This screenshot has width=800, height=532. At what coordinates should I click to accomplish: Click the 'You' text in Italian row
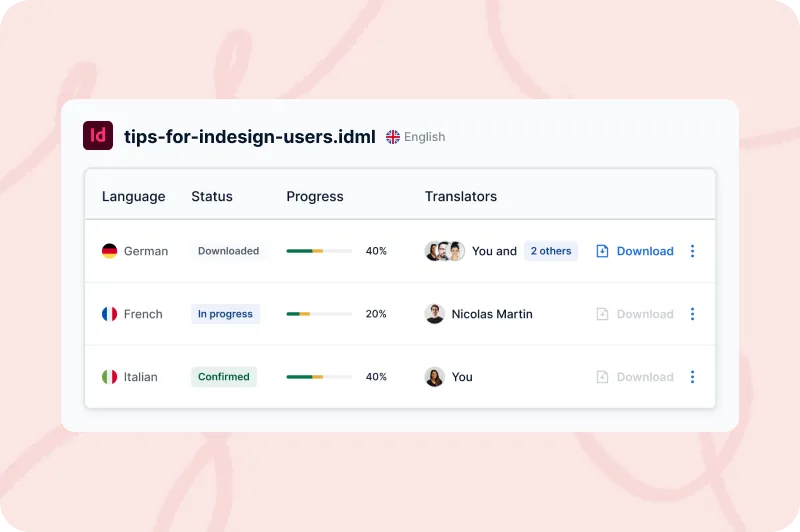click(x=462, y=377)
